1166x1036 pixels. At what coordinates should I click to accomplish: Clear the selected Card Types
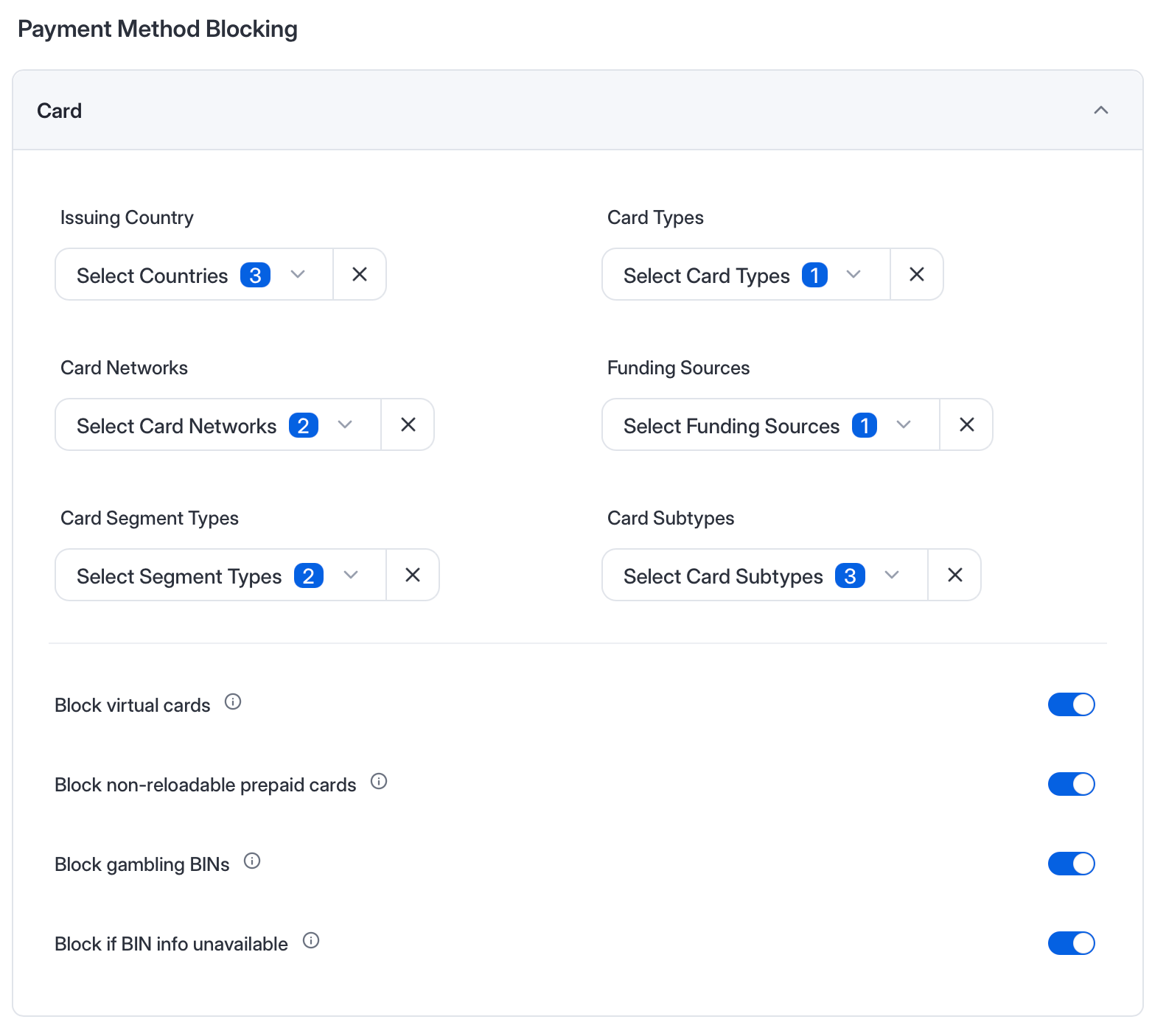917,274
